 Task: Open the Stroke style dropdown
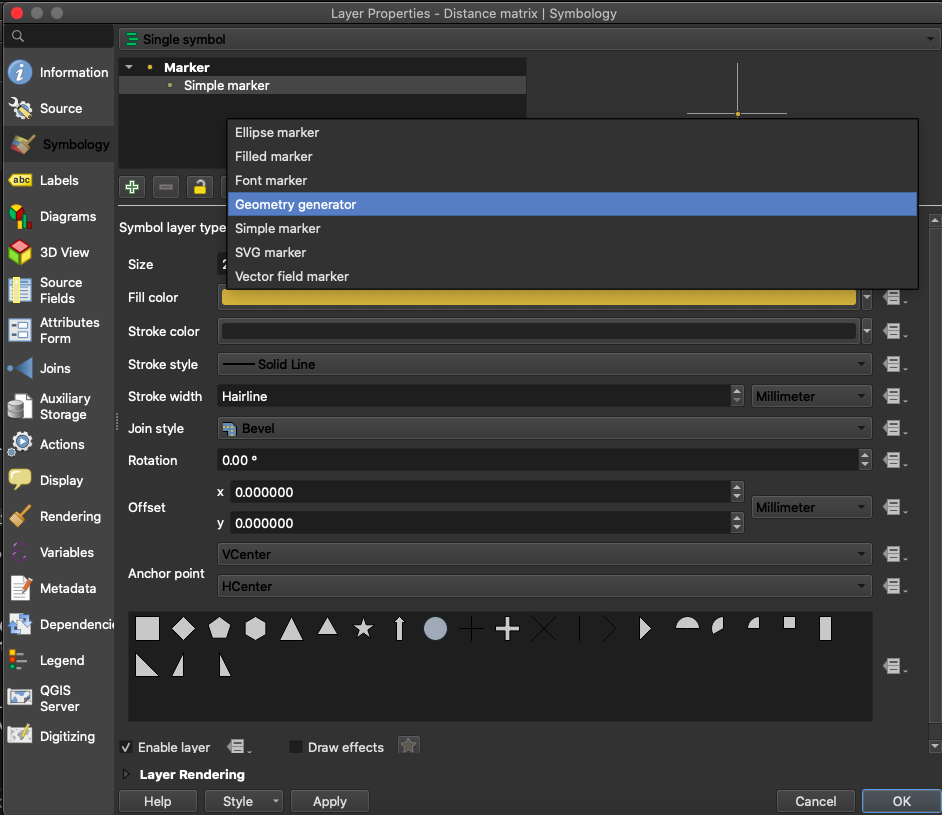click(x=544, y=365)
